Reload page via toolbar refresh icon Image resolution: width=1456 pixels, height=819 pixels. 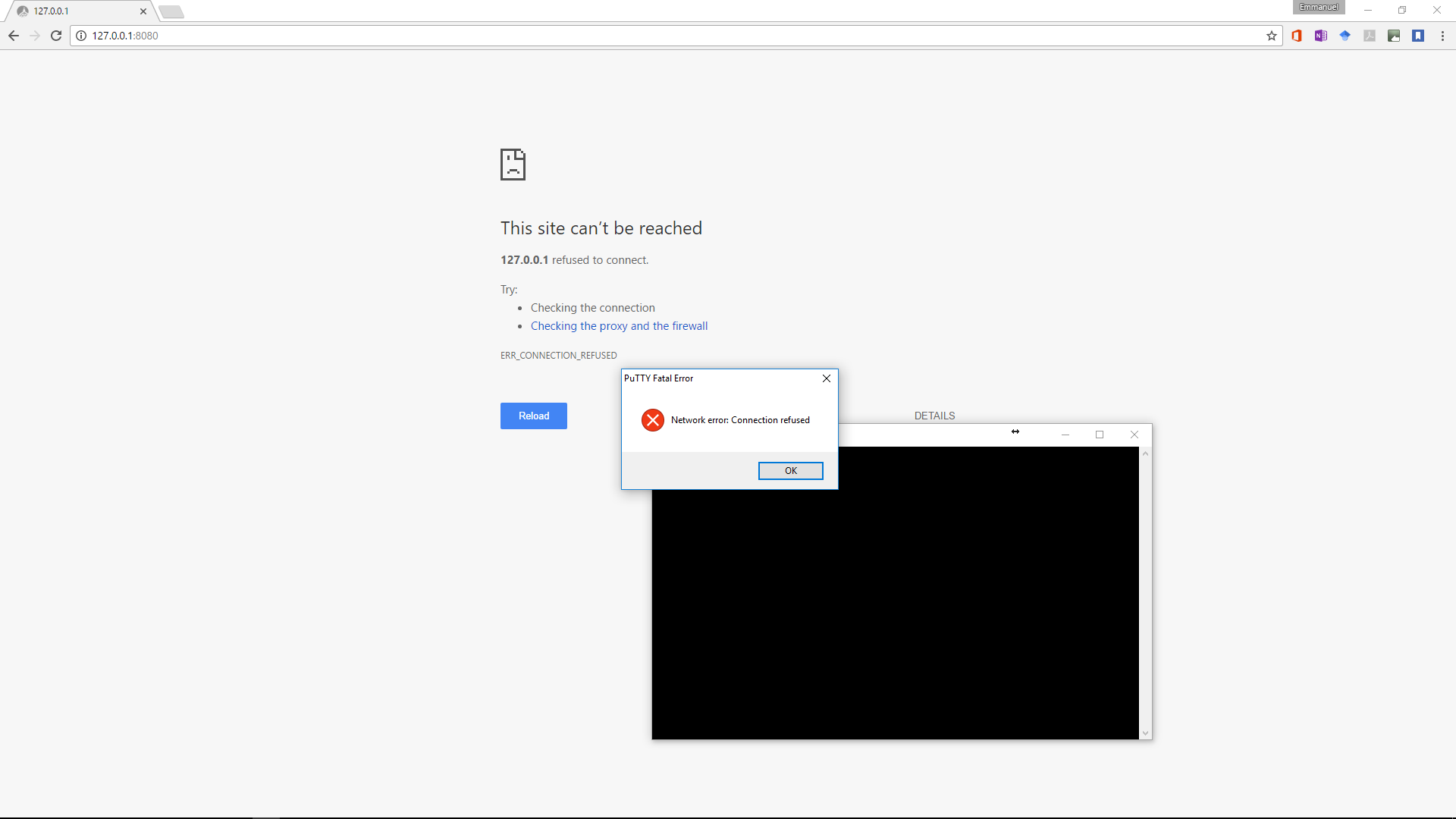pyautogui.click(x=56, y=36)
